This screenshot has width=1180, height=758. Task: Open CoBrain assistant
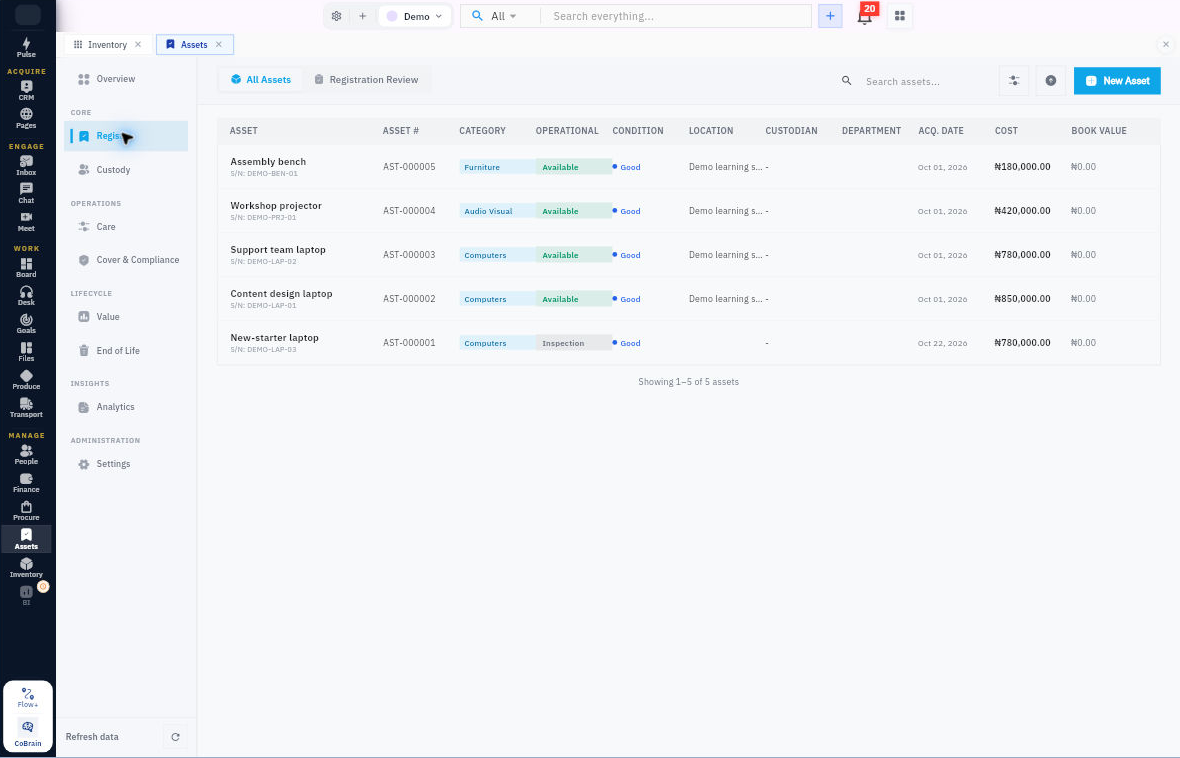pyautogui.click(x=28, y=732)
